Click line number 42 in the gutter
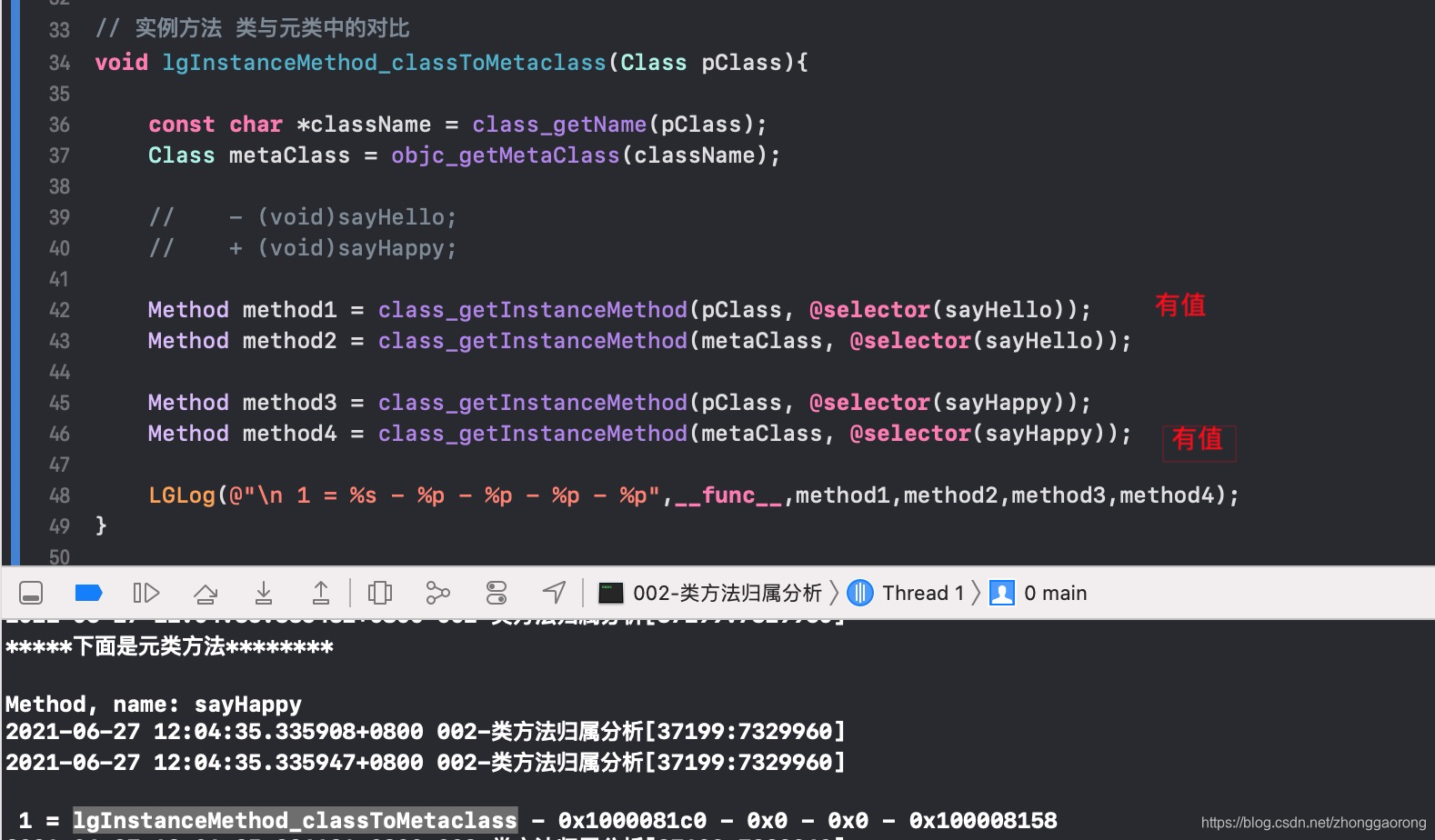Viewport: 1435px width, 840px height. 59,310
